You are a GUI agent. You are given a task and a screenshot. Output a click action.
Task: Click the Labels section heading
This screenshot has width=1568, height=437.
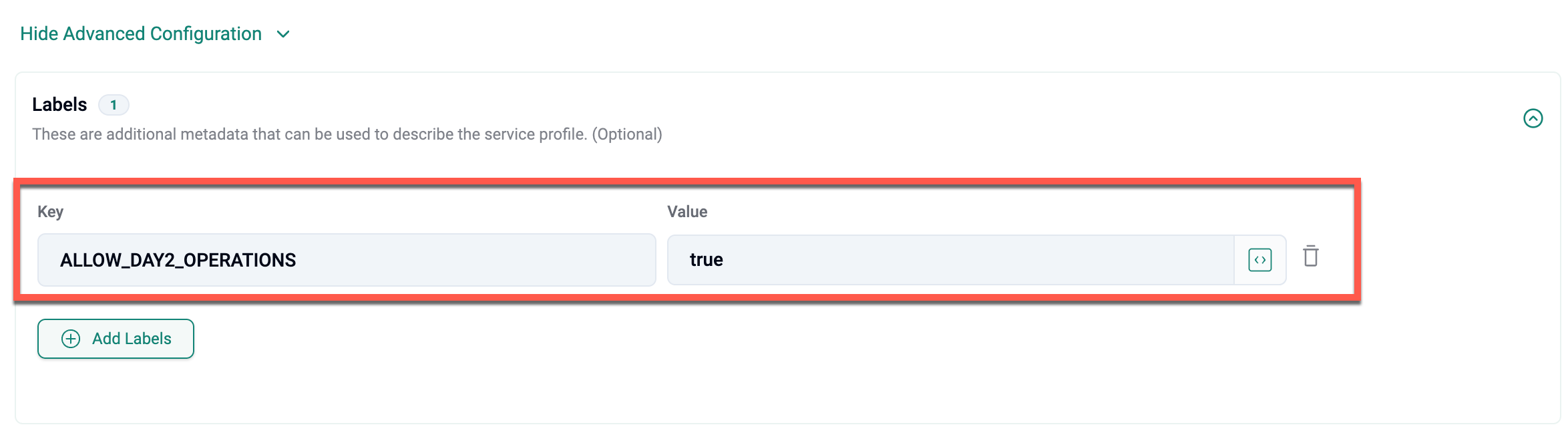(x=59, y=105)
